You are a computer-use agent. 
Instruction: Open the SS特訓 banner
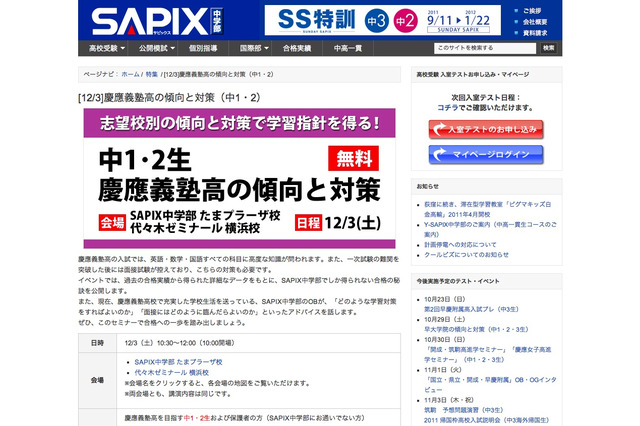pos(382,20)
